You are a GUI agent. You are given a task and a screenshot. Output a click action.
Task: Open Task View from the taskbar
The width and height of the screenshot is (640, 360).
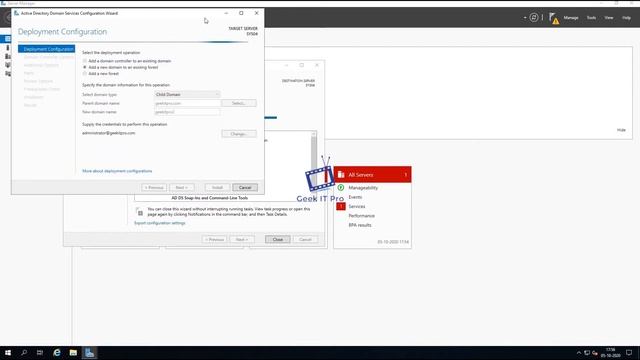point(40,353)
